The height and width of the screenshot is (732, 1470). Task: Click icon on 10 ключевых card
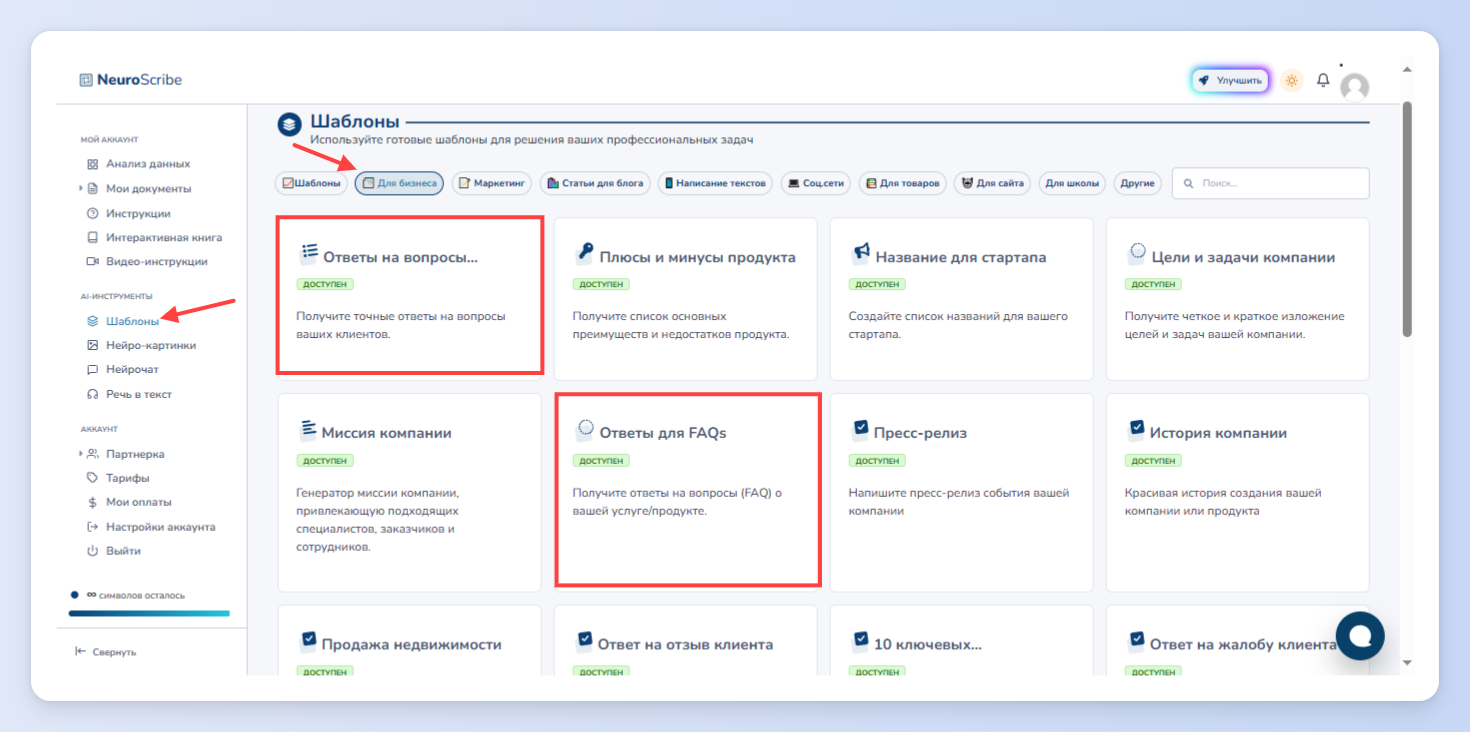[x=861, y=640]
